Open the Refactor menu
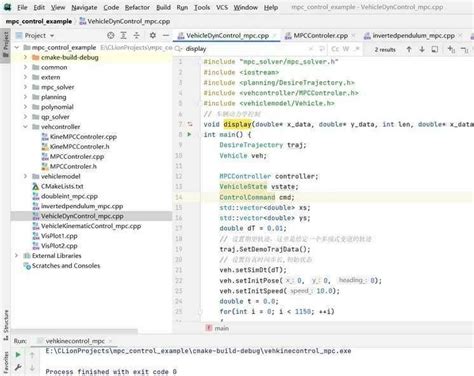 tap(137, 7)
